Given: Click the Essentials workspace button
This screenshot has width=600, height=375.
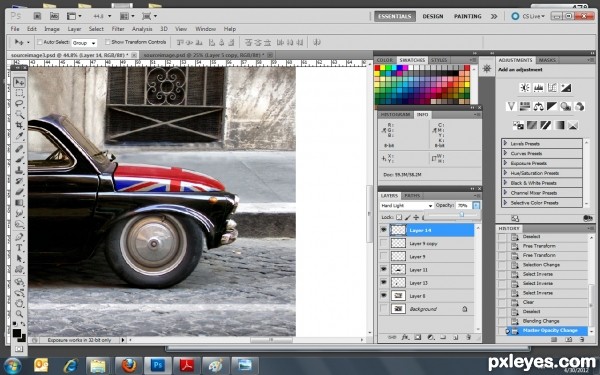Looking at the screenshot, I should tap(395, 16).
